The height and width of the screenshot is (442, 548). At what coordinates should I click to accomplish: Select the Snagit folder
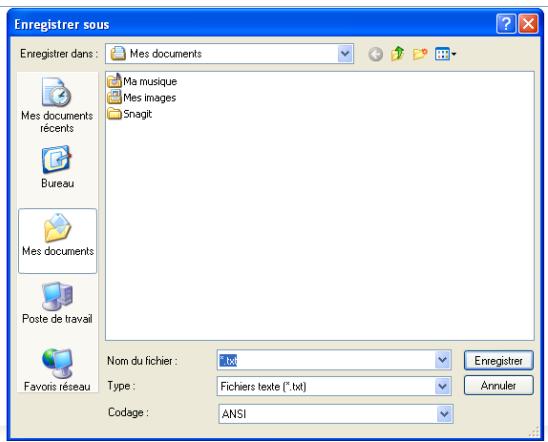pos(130,114)
